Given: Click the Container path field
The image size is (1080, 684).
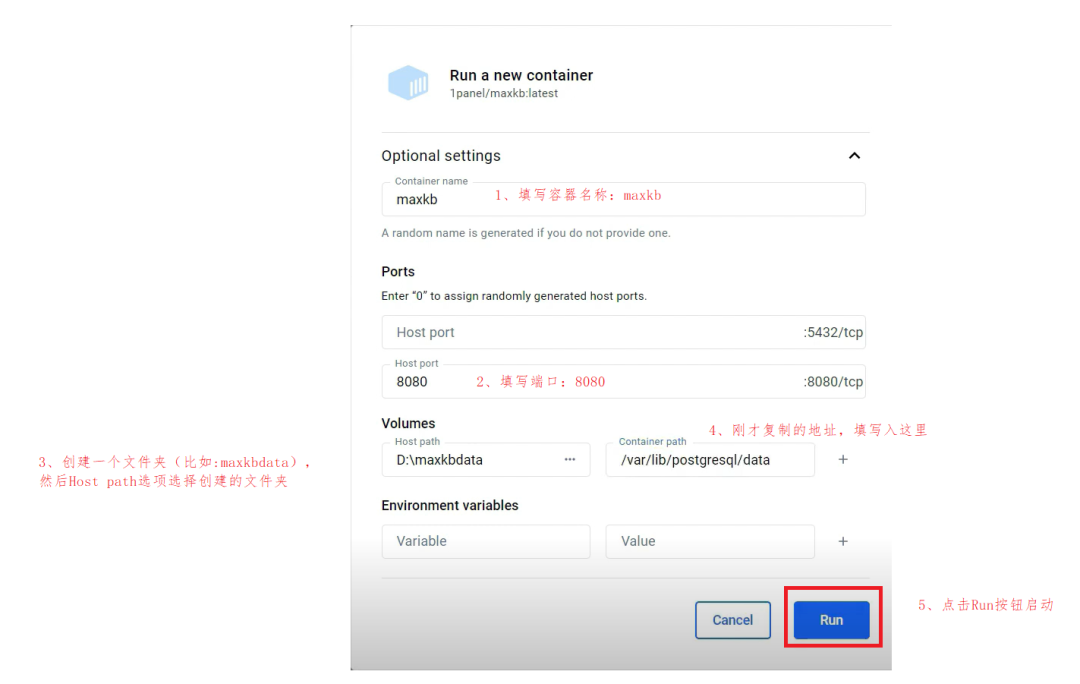Looking at the screenshot, I should click(x=710, y=459).
